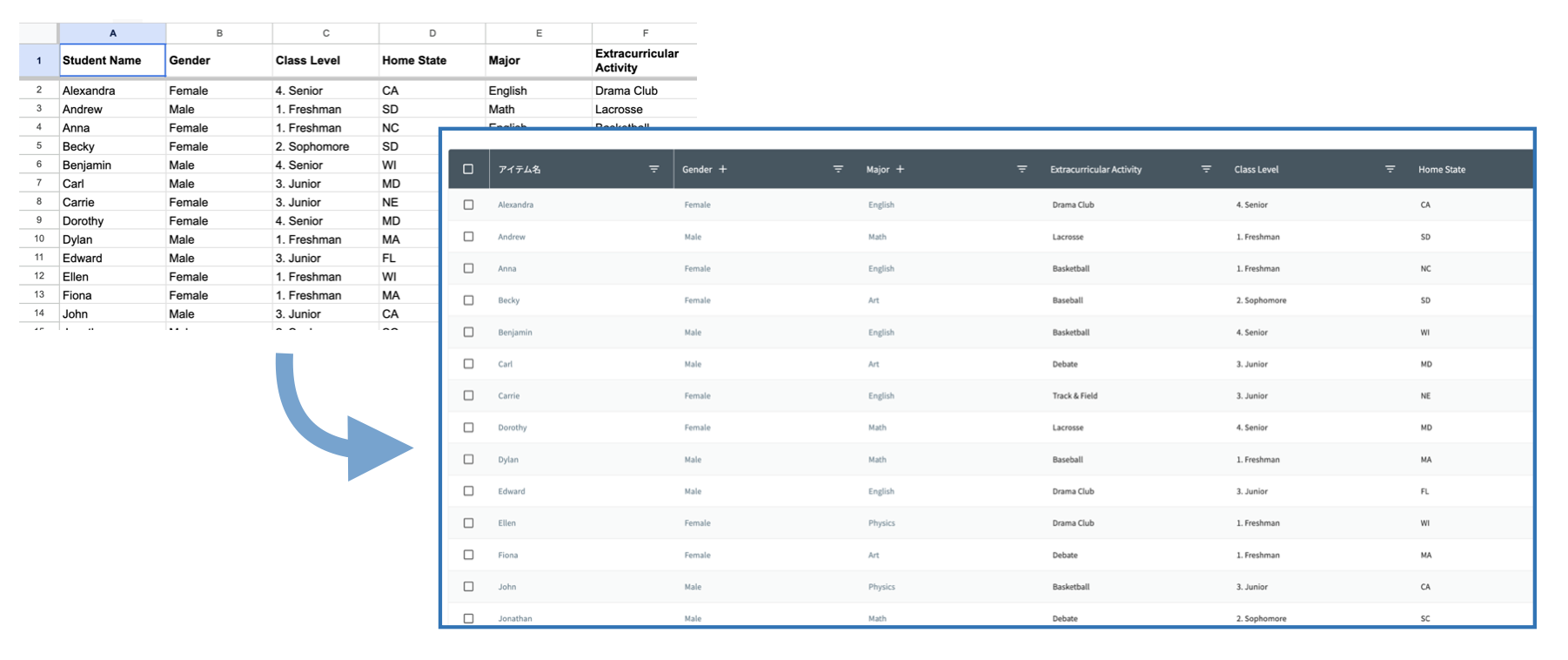The image size is (1568, 660).
Task: Check the box for Becky row
Action: coord(468,300)
